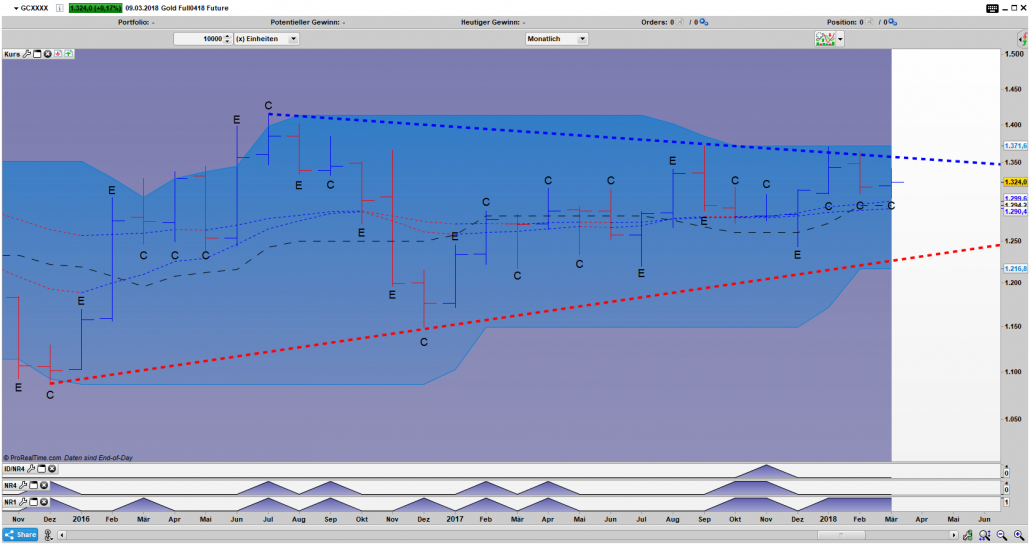Expand the arrow beside the indicator chart icon
This screenshot has width=1030, height=545.
pyautogui.click(x=840, y=39)
